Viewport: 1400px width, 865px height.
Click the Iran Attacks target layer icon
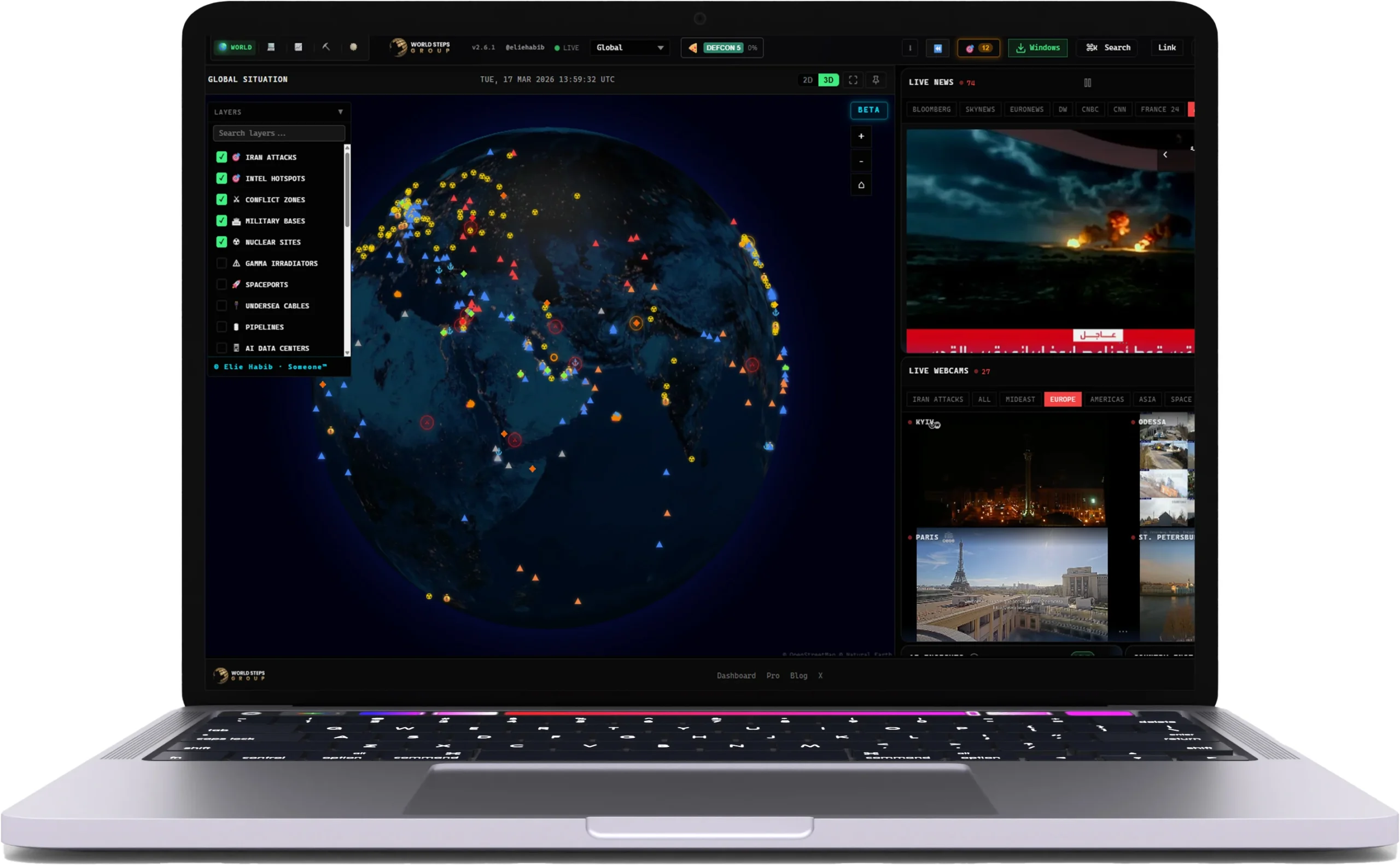(x=236, y=158)
